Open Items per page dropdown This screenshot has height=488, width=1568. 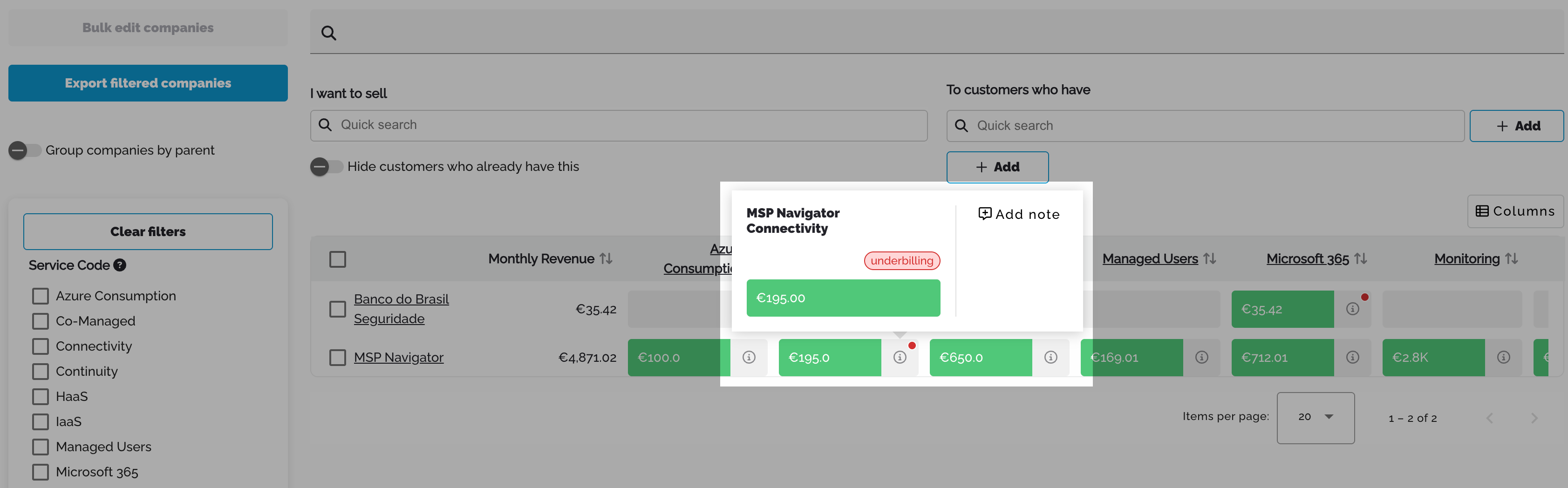1316,417
